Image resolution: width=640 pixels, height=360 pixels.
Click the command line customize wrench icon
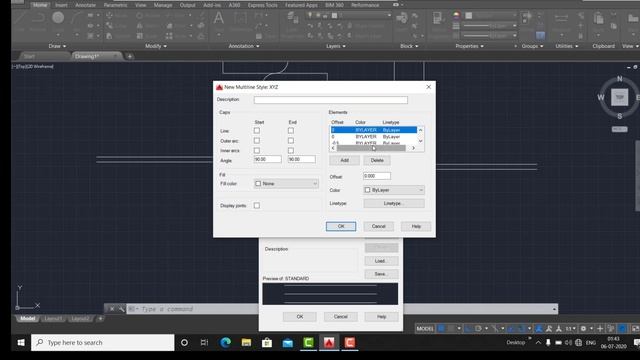121,309
